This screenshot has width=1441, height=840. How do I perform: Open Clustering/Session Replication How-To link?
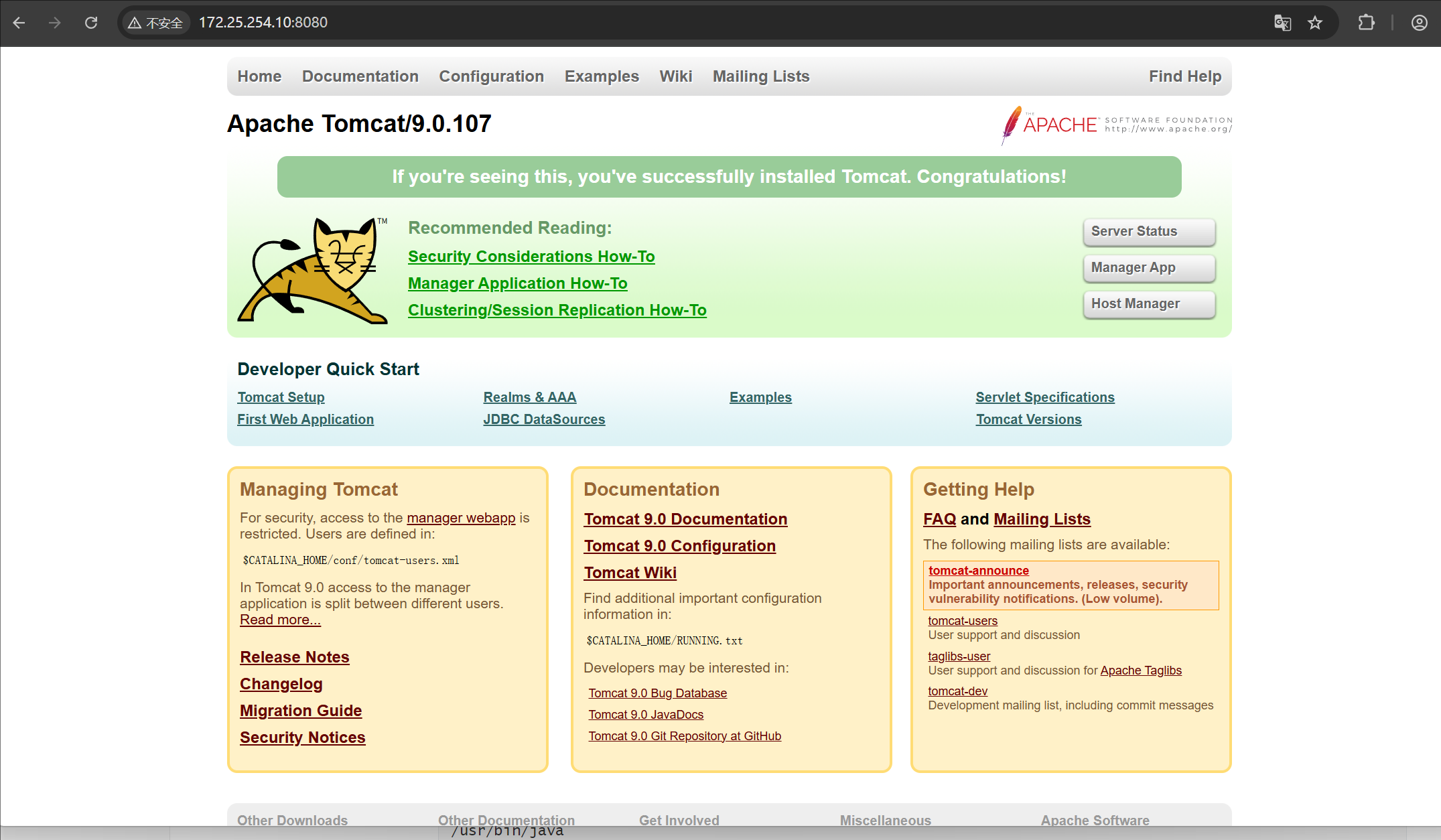coord(557,310)
